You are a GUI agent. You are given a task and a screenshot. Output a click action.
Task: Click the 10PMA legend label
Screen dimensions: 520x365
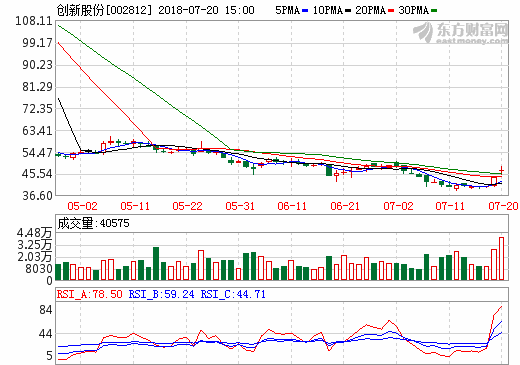[328, 10]
